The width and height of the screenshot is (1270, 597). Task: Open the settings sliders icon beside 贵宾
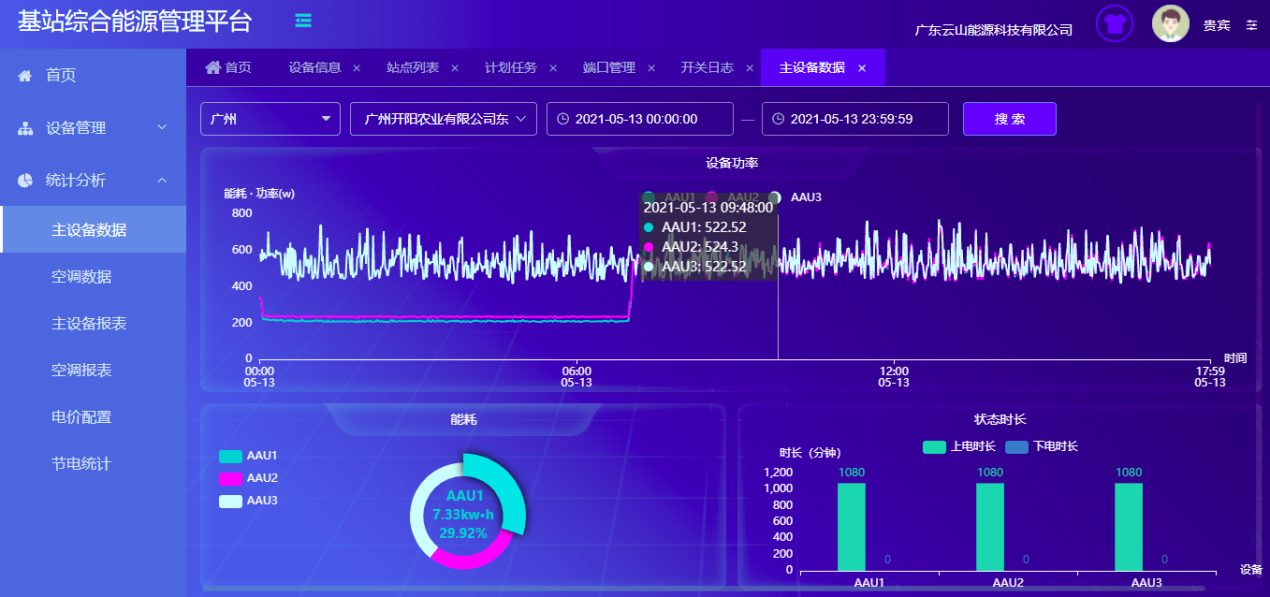[1251, 25]
